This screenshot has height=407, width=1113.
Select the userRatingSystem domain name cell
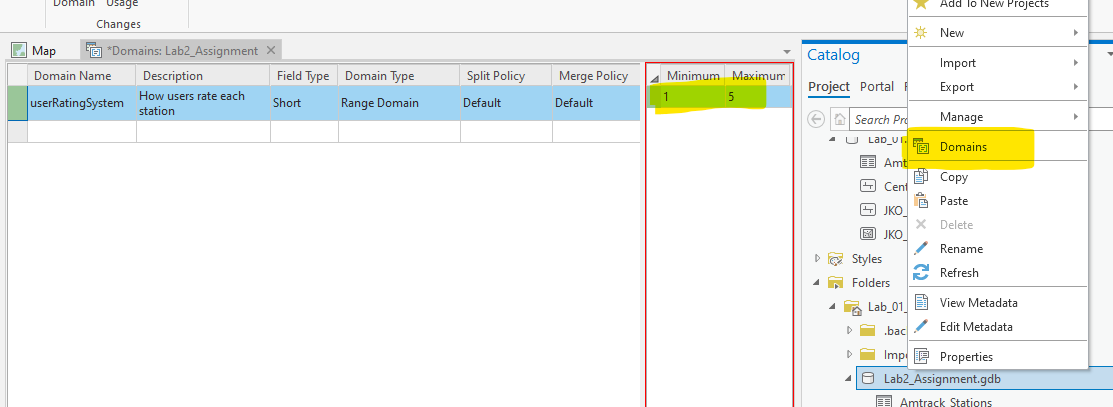coord(78,103)
